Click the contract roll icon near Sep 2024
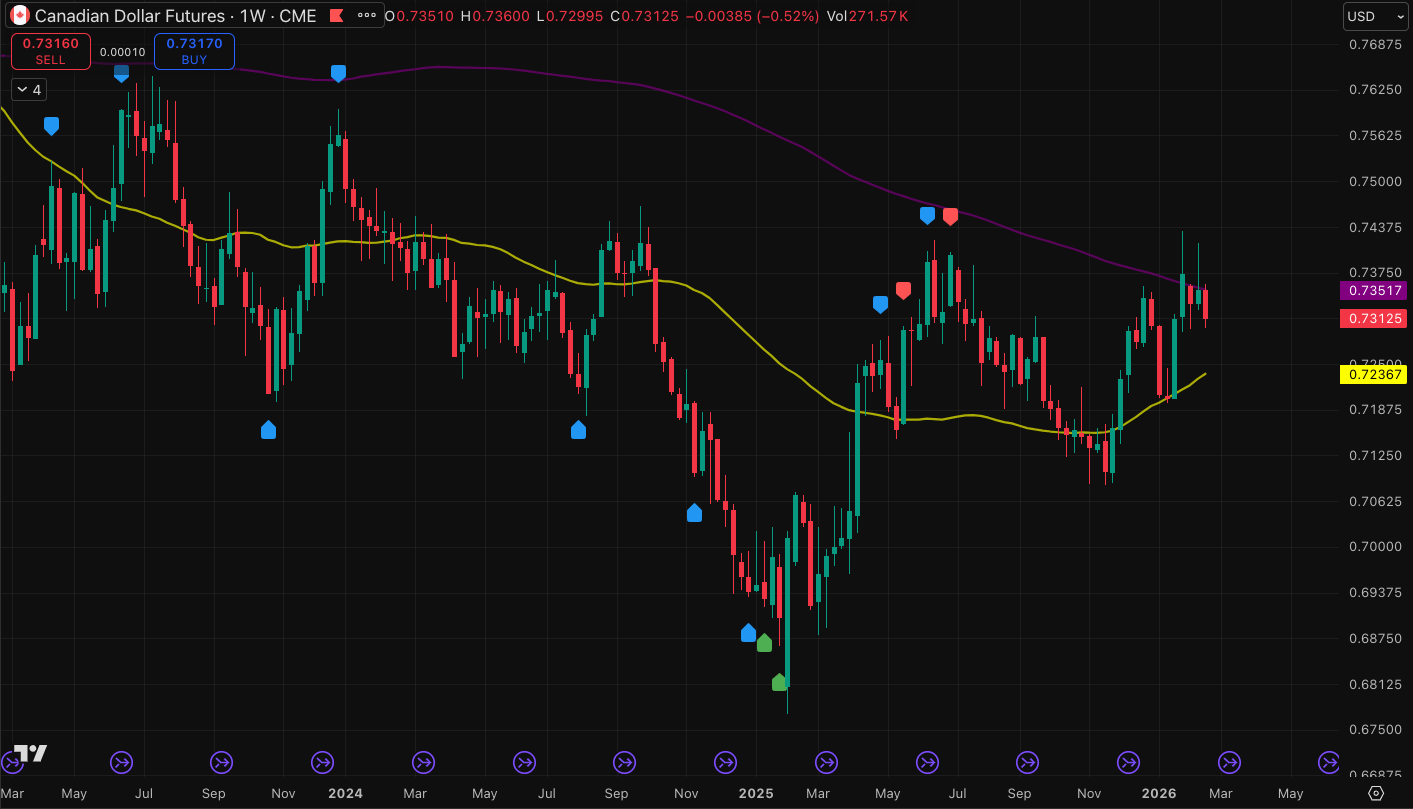This screenshot has height=809, width=1413. click(x=624, y=763)
